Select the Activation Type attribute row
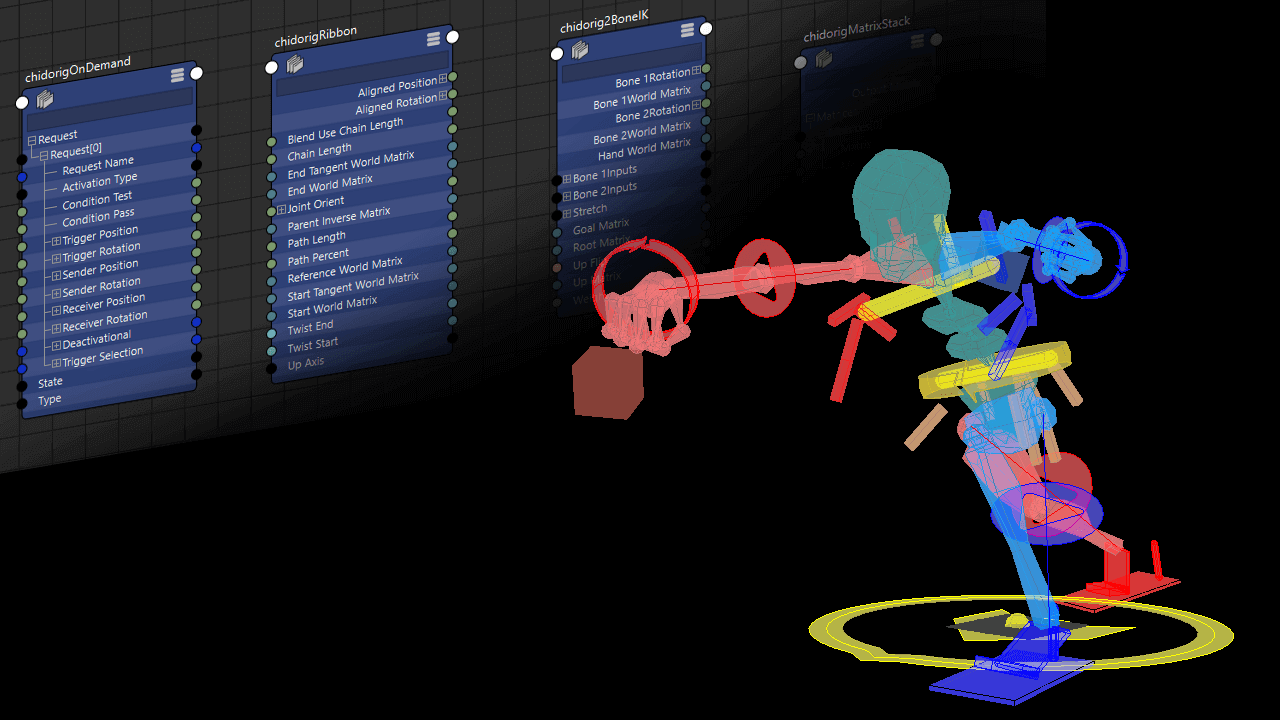Image resolution: width=1280 pixels, height=720 pixels. (100, 182)
